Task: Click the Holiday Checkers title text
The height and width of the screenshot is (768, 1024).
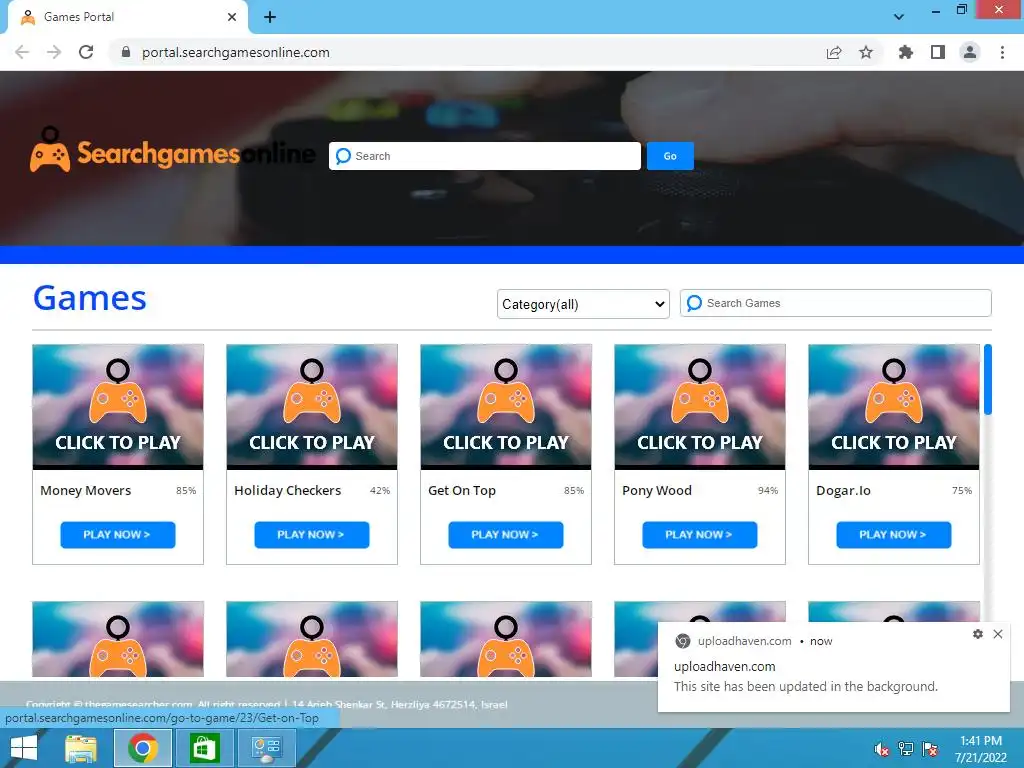Action: coord(287,490)
